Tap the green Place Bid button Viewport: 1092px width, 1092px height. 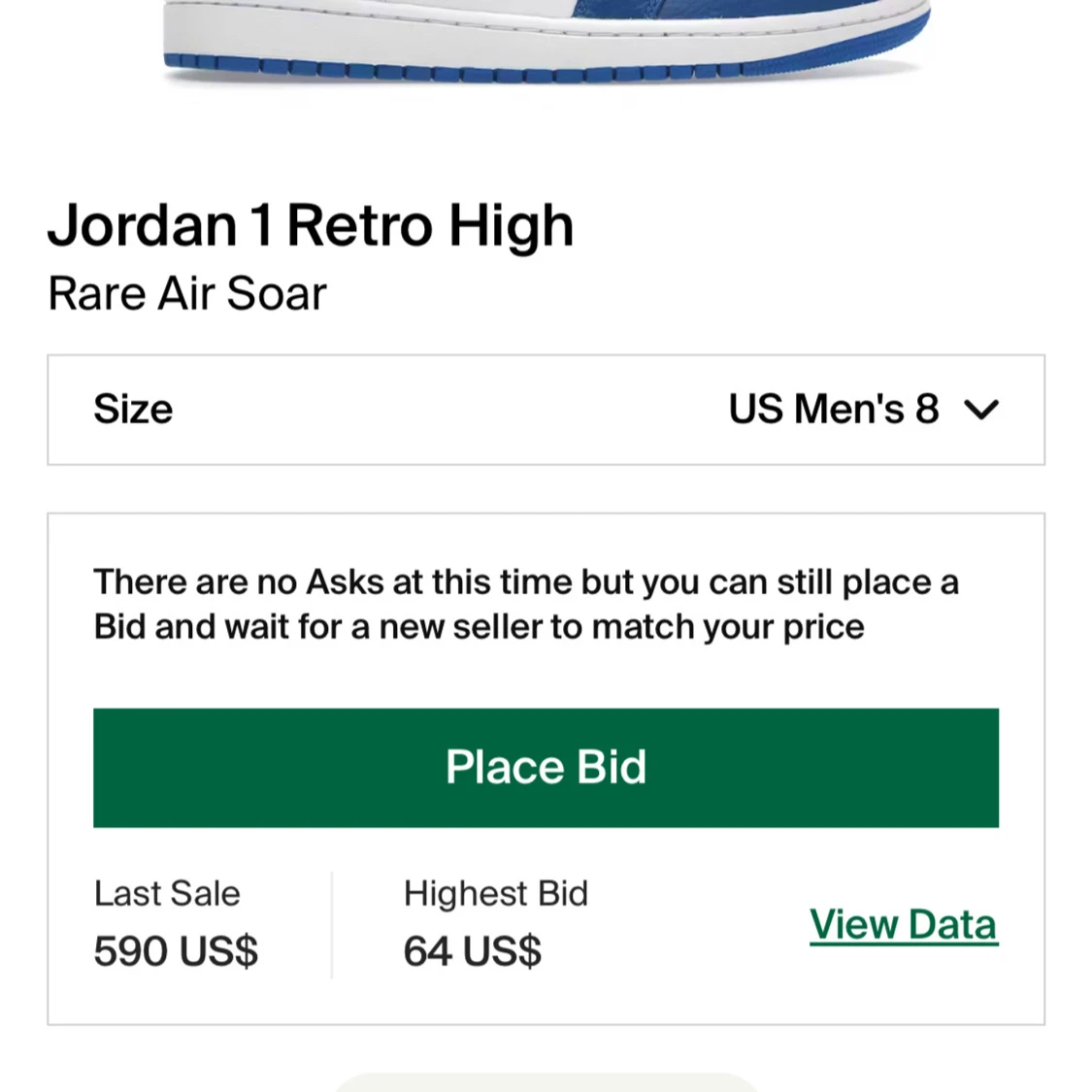coord(546,768)
